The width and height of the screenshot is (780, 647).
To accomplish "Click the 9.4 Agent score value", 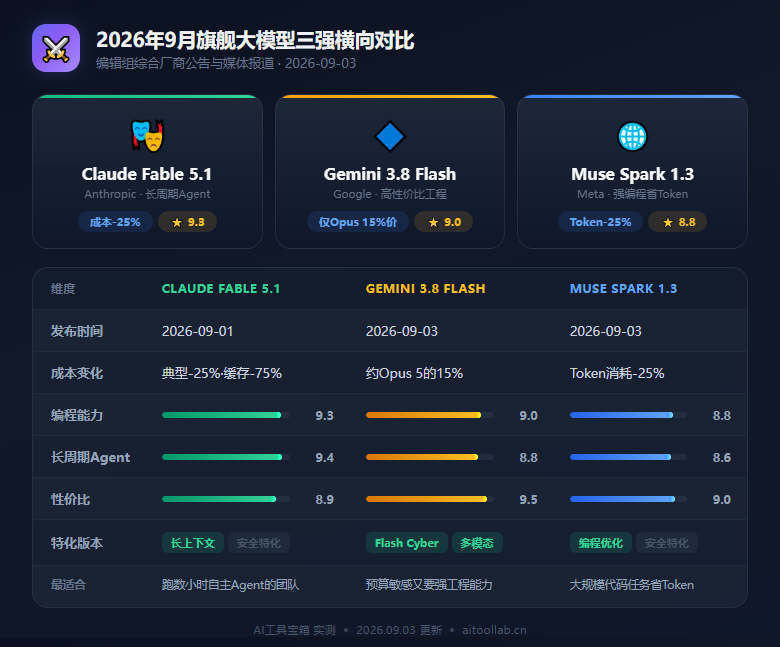I will 324,458.
